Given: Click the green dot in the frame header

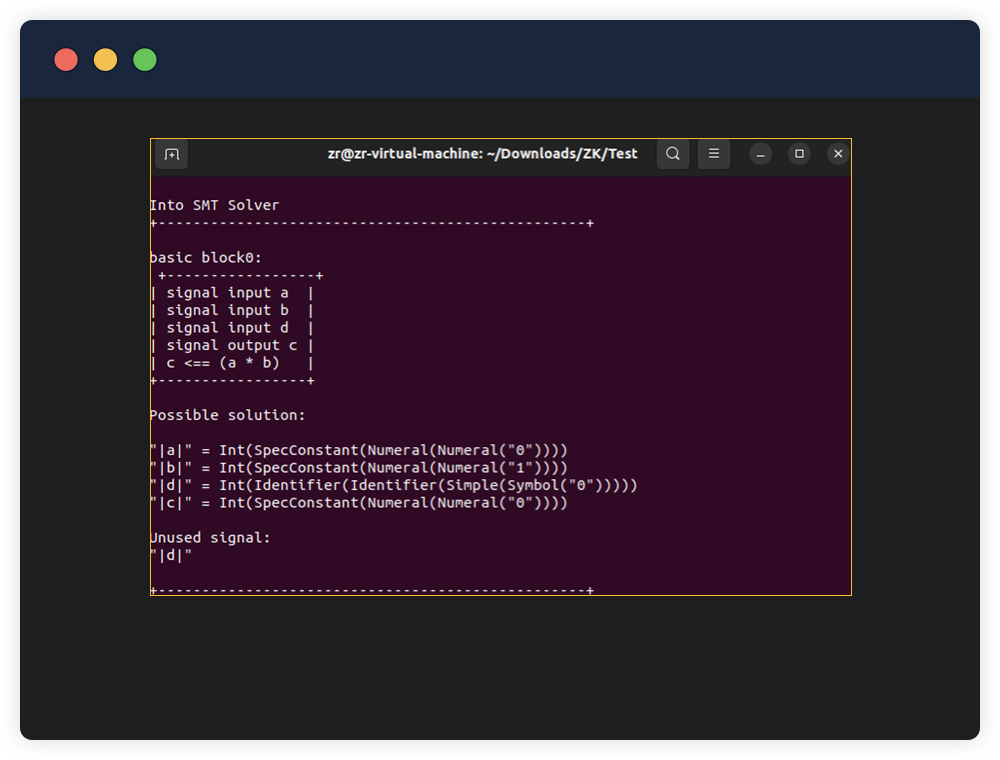Looking at the screenshot, I should (145, 60).
